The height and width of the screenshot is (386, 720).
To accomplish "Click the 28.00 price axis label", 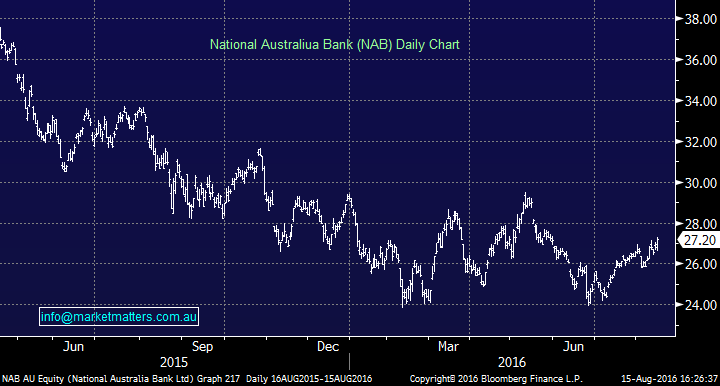I will coord(701,224).
